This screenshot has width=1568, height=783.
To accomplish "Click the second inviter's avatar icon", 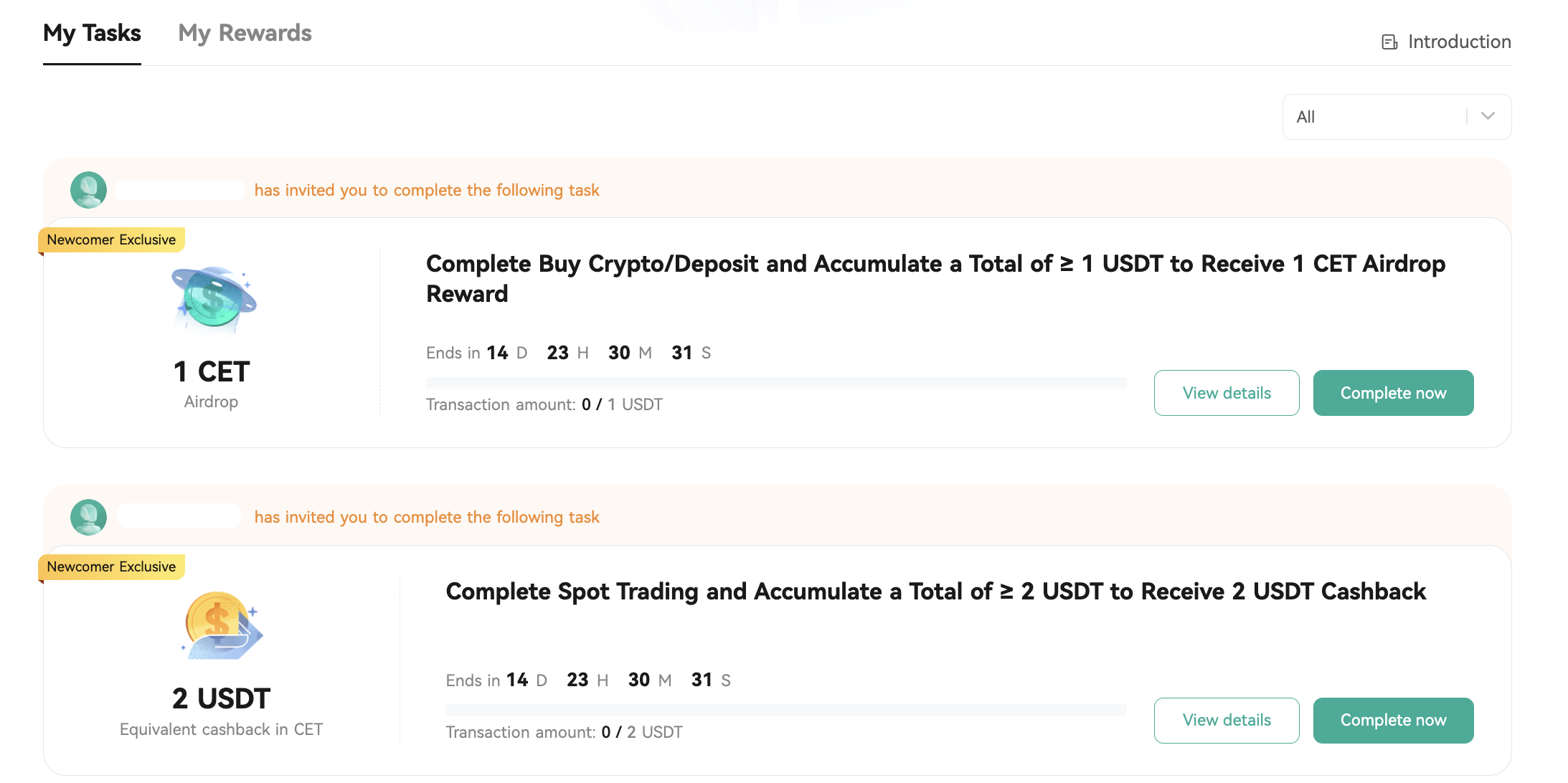I will pyautogui.click(x=88, y=517).
